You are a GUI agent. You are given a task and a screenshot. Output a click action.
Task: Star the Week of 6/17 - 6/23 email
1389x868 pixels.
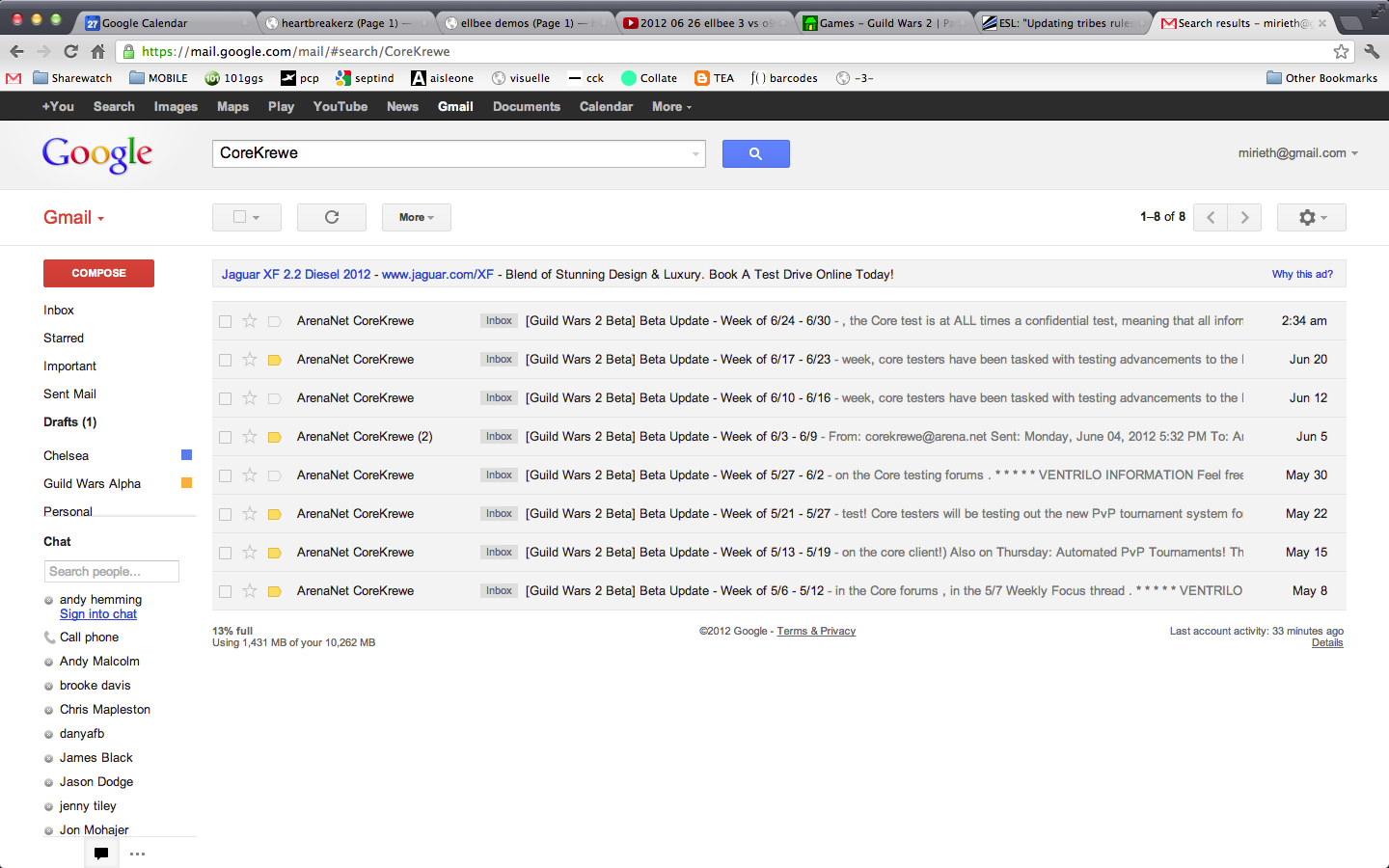click(x=250, y=359)
